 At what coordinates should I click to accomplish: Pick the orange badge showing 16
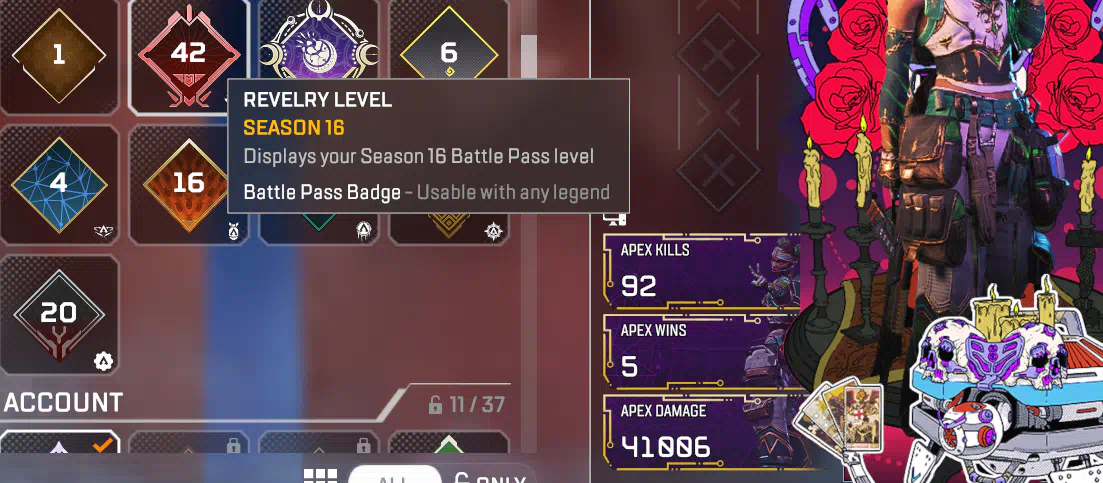point(189,185)
